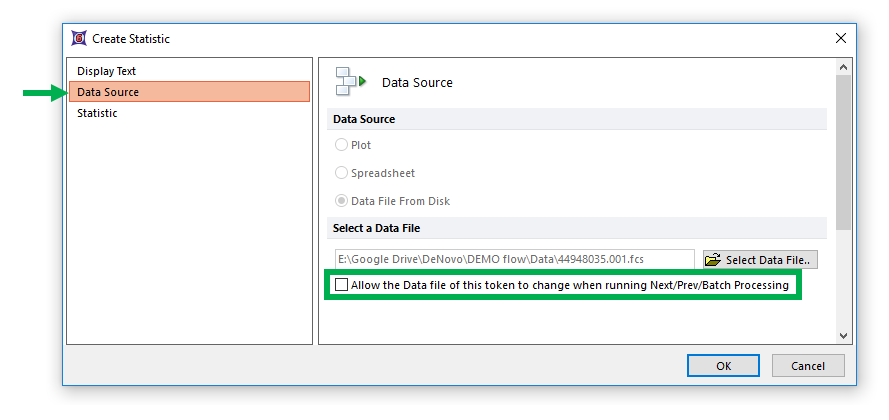Select Data Source in the left list
This screenshot has height=420, width=889.
[109, 92]
